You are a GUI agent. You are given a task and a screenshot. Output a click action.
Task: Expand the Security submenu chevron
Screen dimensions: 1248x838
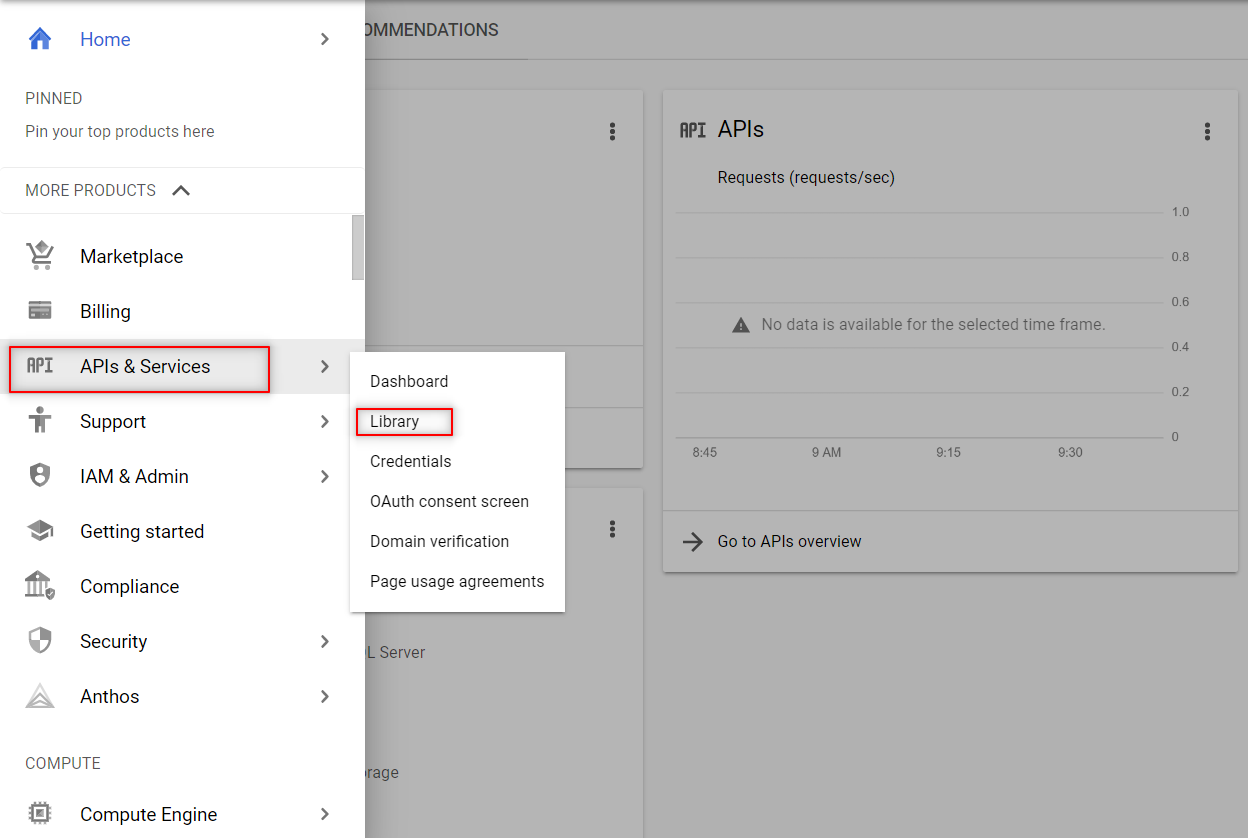coord(324,641)
